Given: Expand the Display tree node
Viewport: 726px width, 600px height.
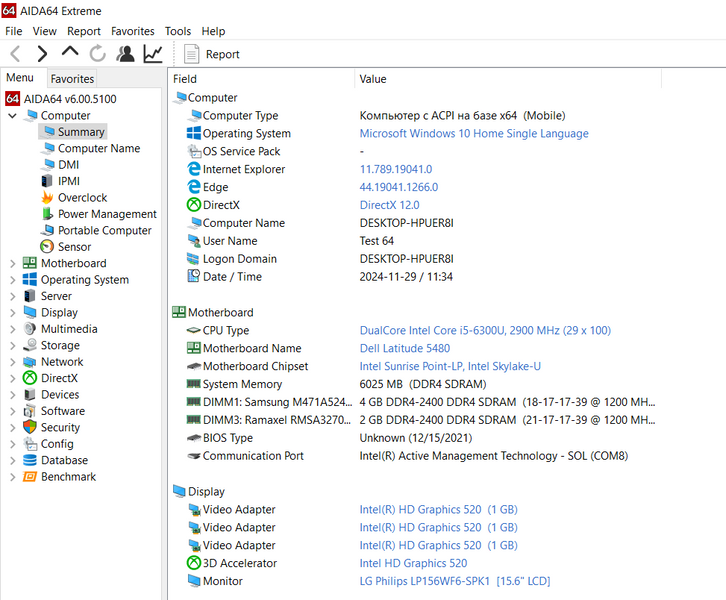Looking at the screenshot, I should [x=13, y=312].
